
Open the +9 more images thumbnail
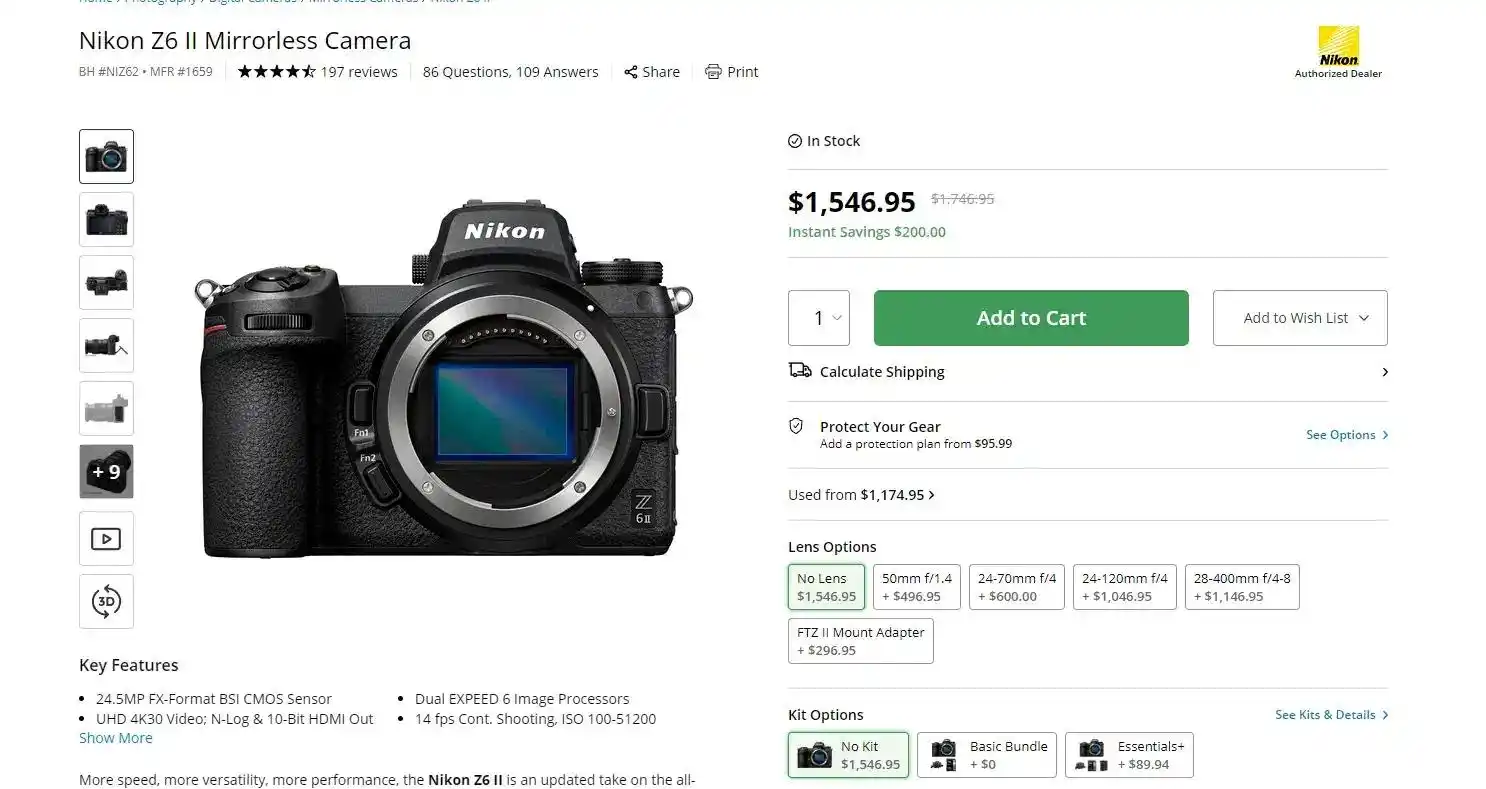tap(106, 471)
